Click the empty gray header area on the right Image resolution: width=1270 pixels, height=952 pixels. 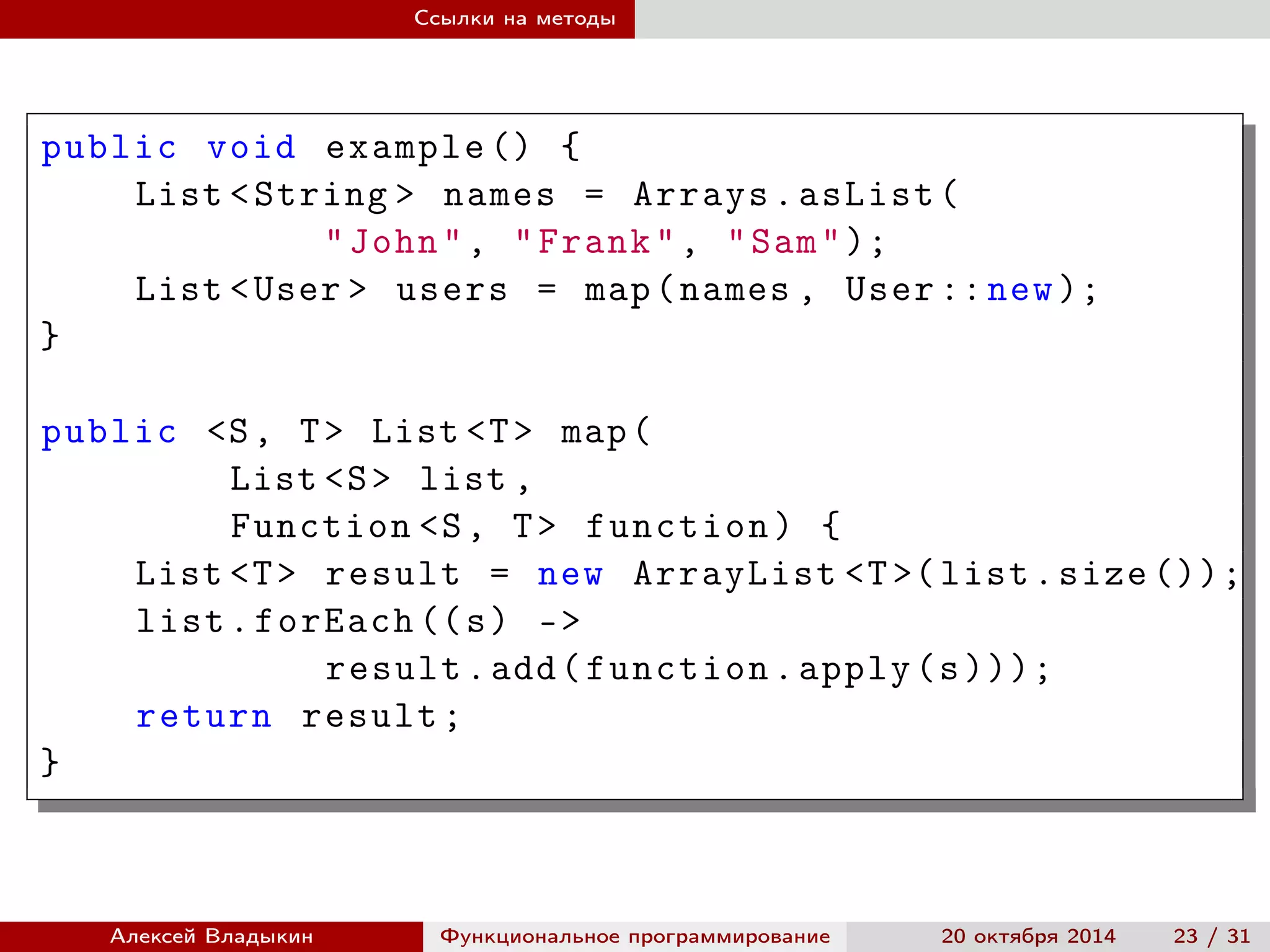pos(952,19)
